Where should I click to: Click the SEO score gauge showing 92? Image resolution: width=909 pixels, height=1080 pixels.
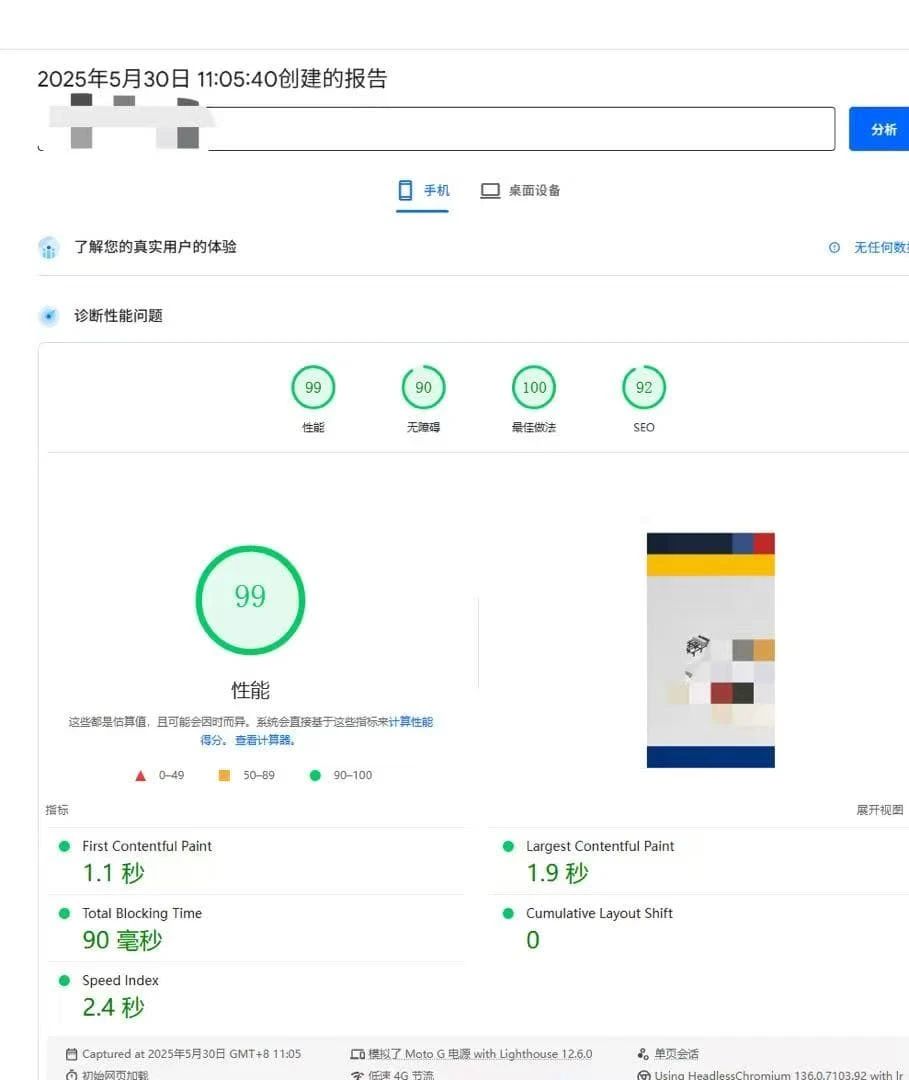point(644,388)
